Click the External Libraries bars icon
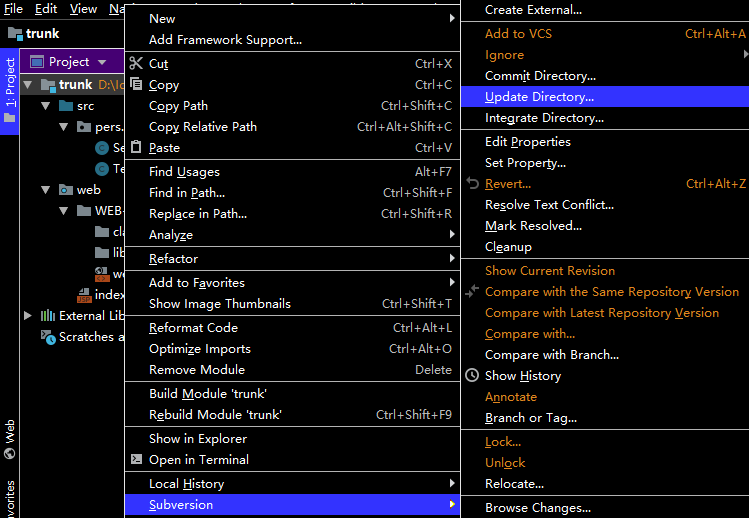 click(x=48, y=315)
